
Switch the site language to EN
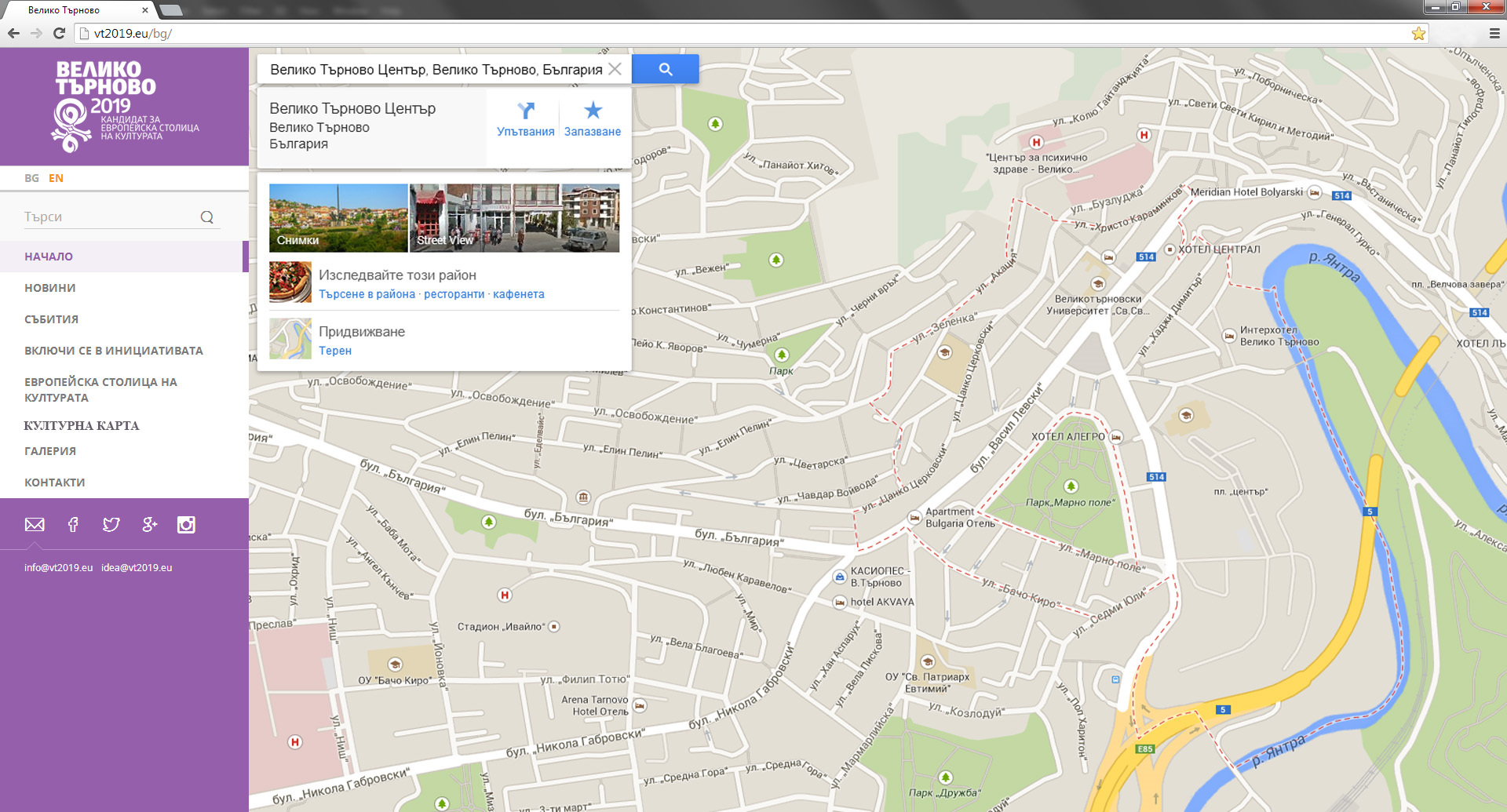56,178
